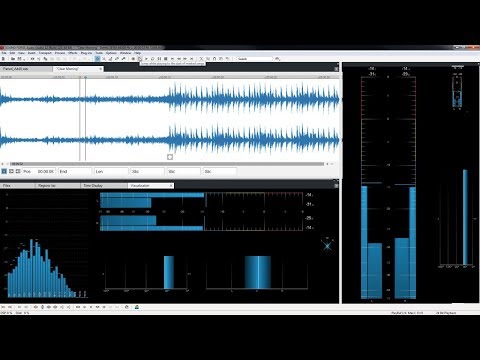Switch to the Regions list tab
Screen dimensions: 480x360
pos(58,186)
